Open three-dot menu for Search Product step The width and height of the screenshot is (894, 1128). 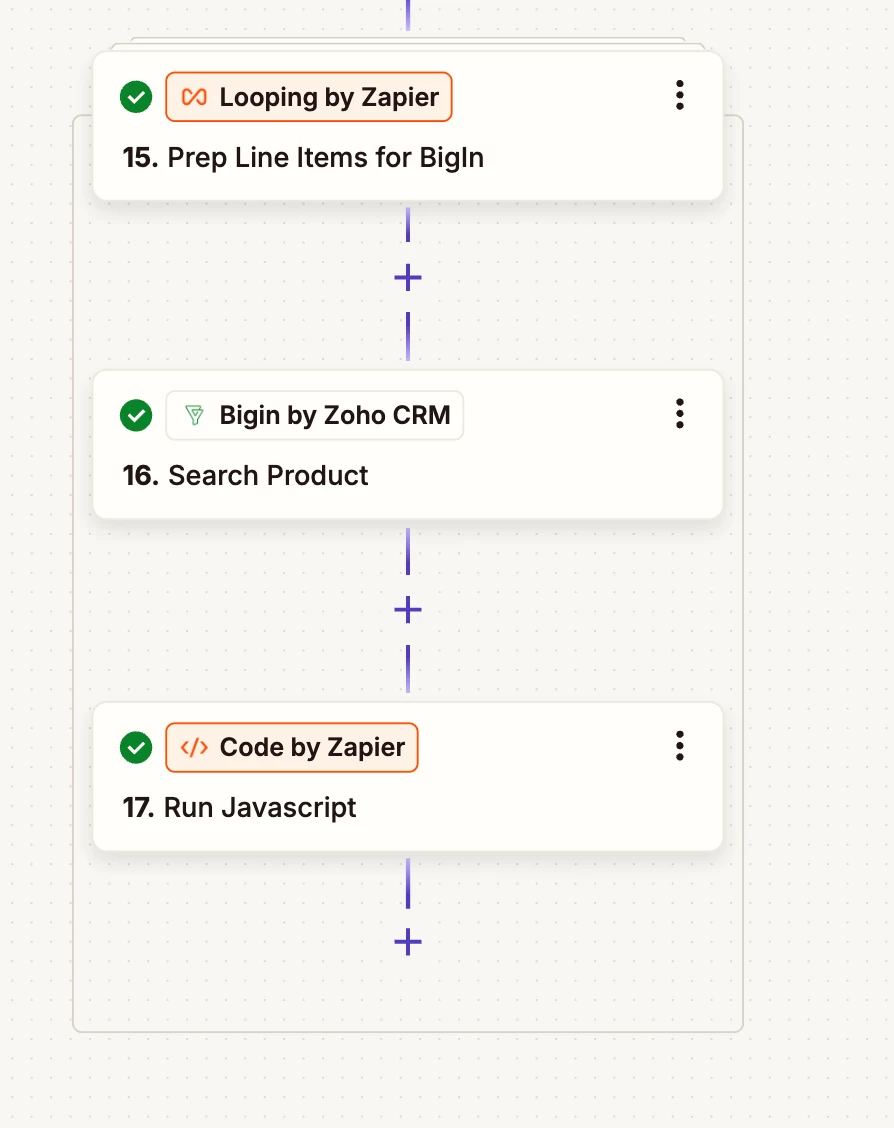coord(680,414)
